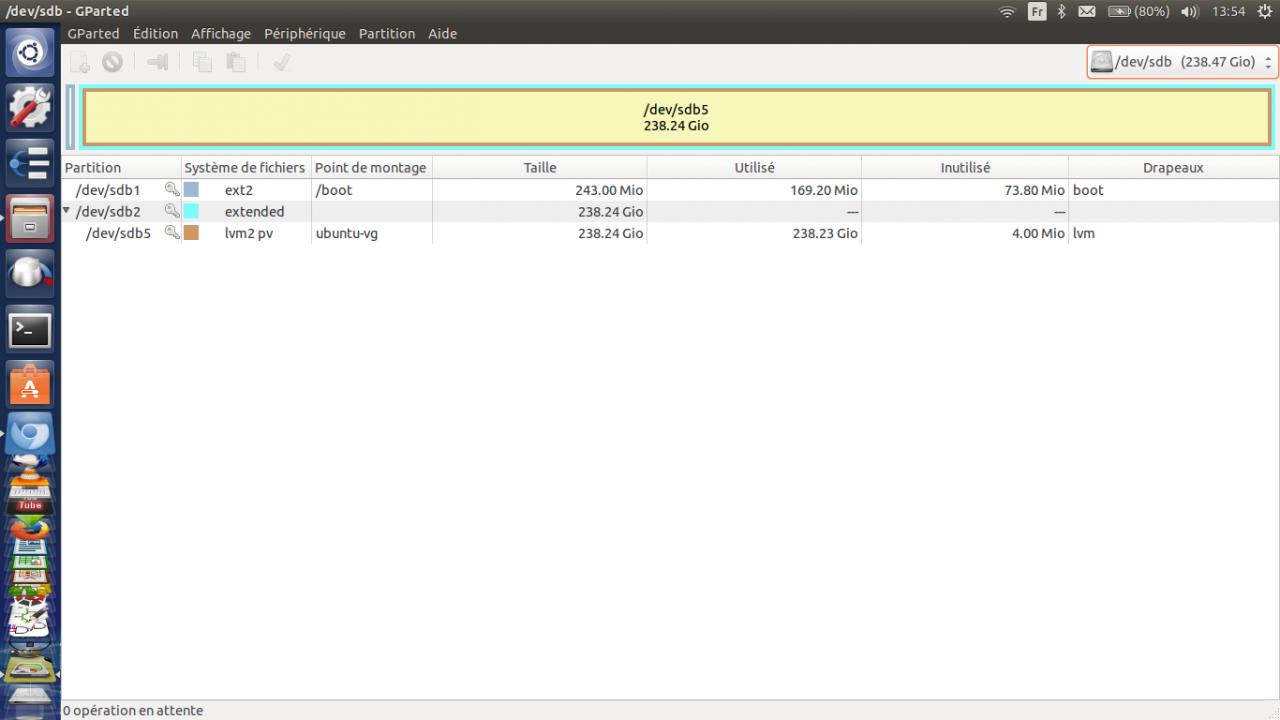The height and width of the screenshot is (720, 1280).
Task: Open the file cabinet launcher icon
Action: (x=30, y=217)
